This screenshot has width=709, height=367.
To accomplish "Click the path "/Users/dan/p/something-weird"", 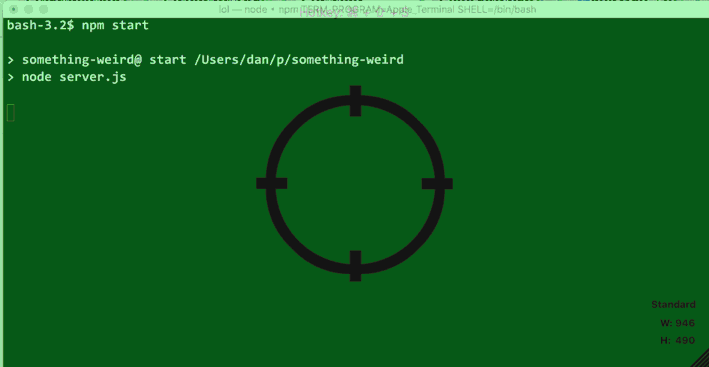I will [x=298, y=60].
